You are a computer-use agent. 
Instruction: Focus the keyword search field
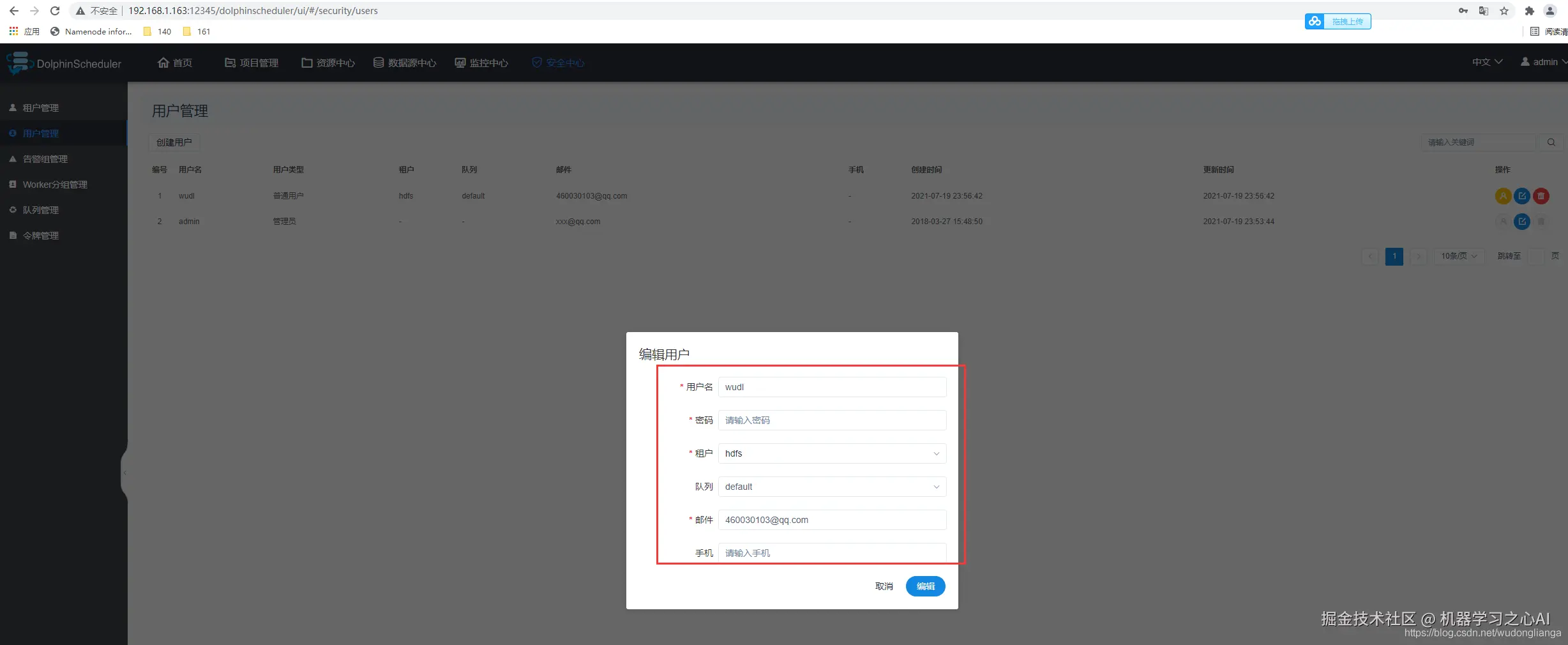(1479, 142)
